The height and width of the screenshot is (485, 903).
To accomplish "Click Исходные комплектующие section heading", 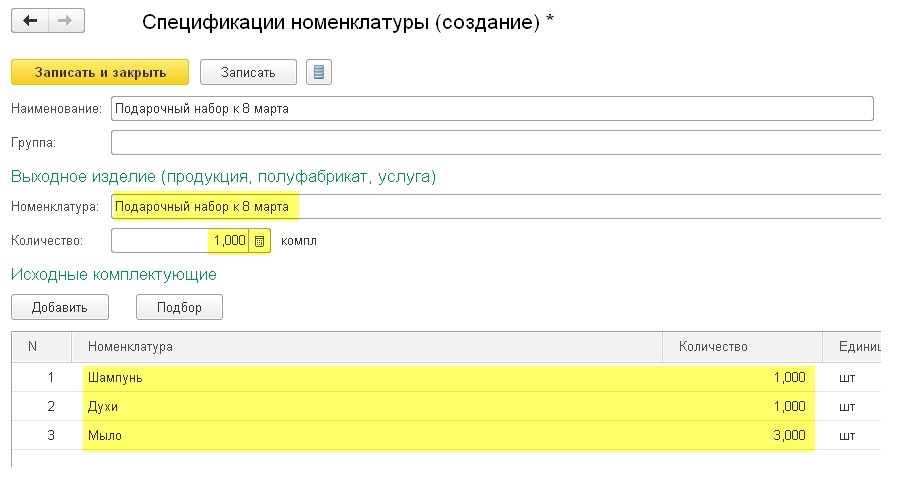I will (x=114, y=274).
